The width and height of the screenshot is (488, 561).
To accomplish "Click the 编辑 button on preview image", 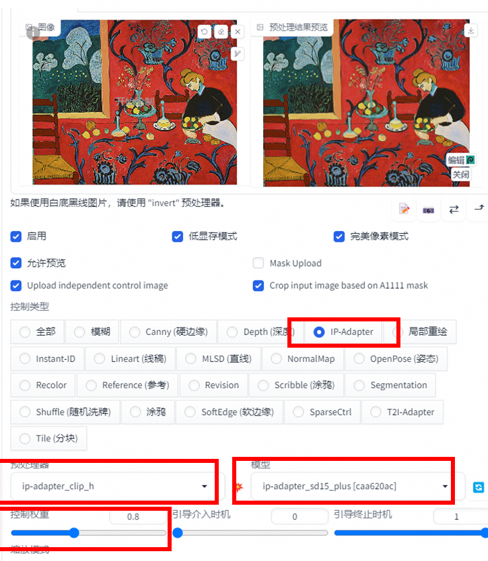I will (x=461, y=160).
